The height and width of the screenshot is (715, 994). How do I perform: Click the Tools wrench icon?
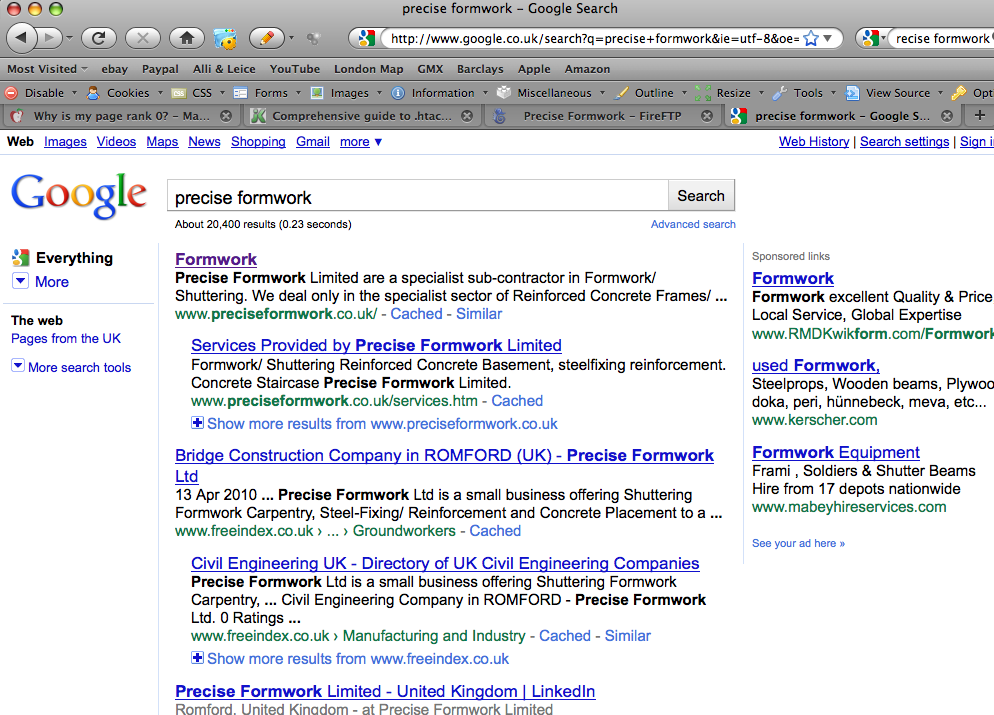(x=780, y=93)
